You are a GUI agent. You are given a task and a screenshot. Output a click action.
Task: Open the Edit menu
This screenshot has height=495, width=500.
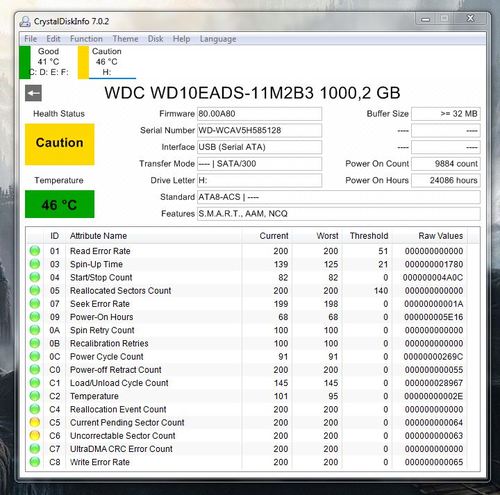coord(53,39)
